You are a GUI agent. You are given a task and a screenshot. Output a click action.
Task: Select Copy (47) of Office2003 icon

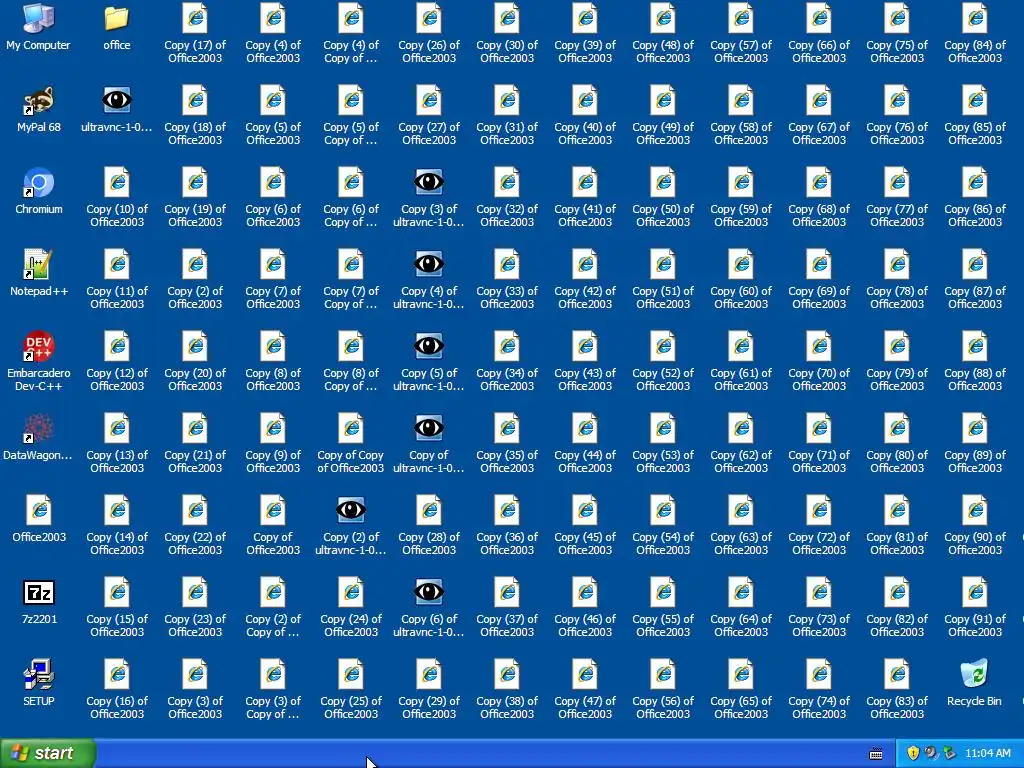coord(584,675)
